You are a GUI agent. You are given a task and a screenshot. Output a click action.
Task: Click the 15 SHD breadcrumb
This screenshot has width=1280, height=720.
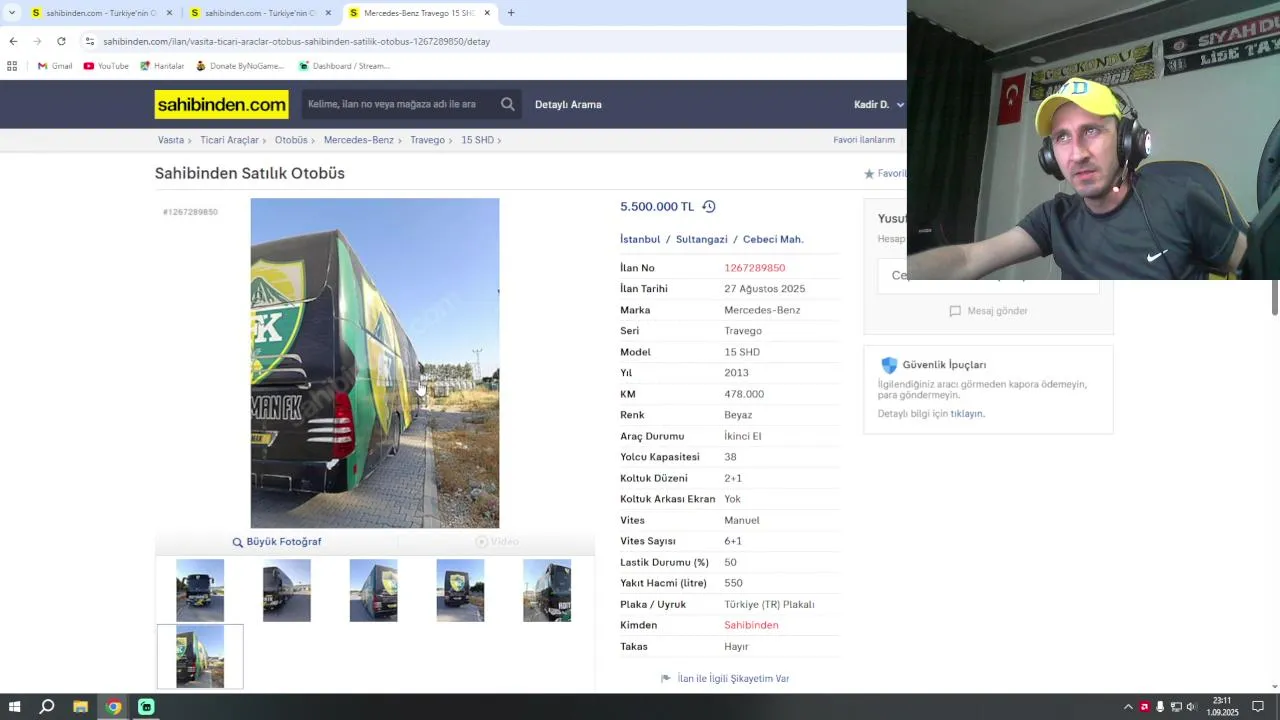pyautogui.click(x=477, y=140)
